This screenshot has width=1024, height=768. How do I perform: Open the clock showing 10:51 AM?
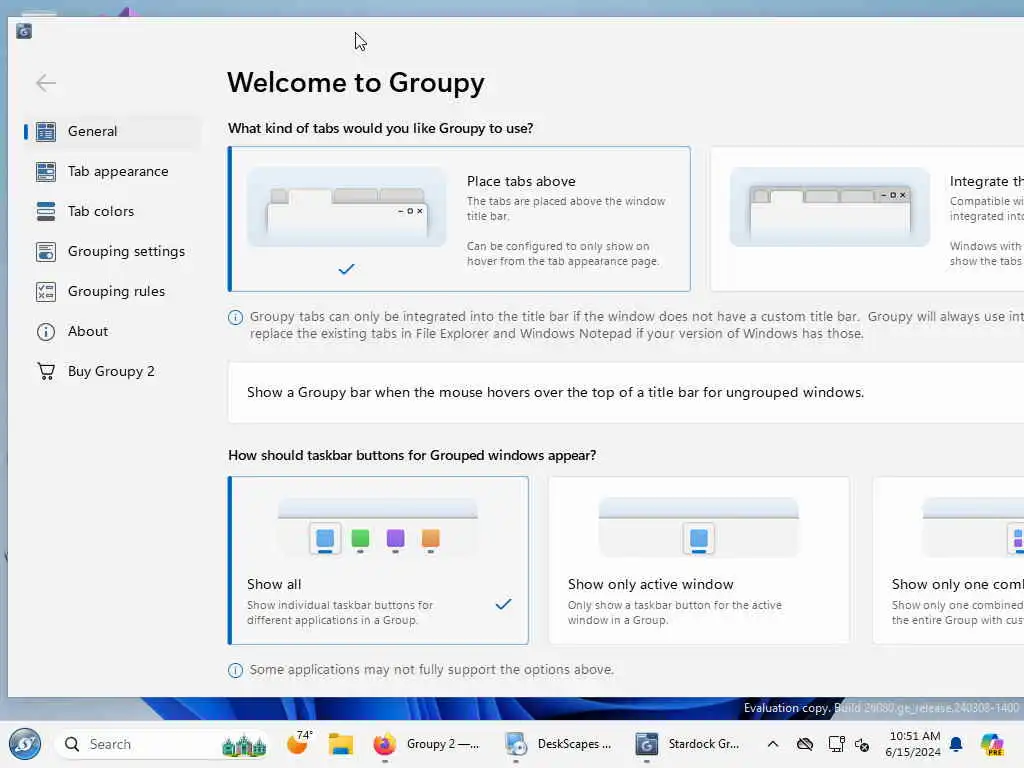(x=914, y=744)
